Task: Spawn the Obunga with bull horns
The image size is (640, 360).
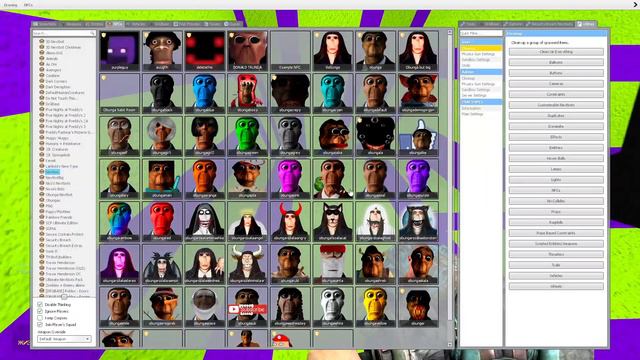Action: [x=247, y=264]
